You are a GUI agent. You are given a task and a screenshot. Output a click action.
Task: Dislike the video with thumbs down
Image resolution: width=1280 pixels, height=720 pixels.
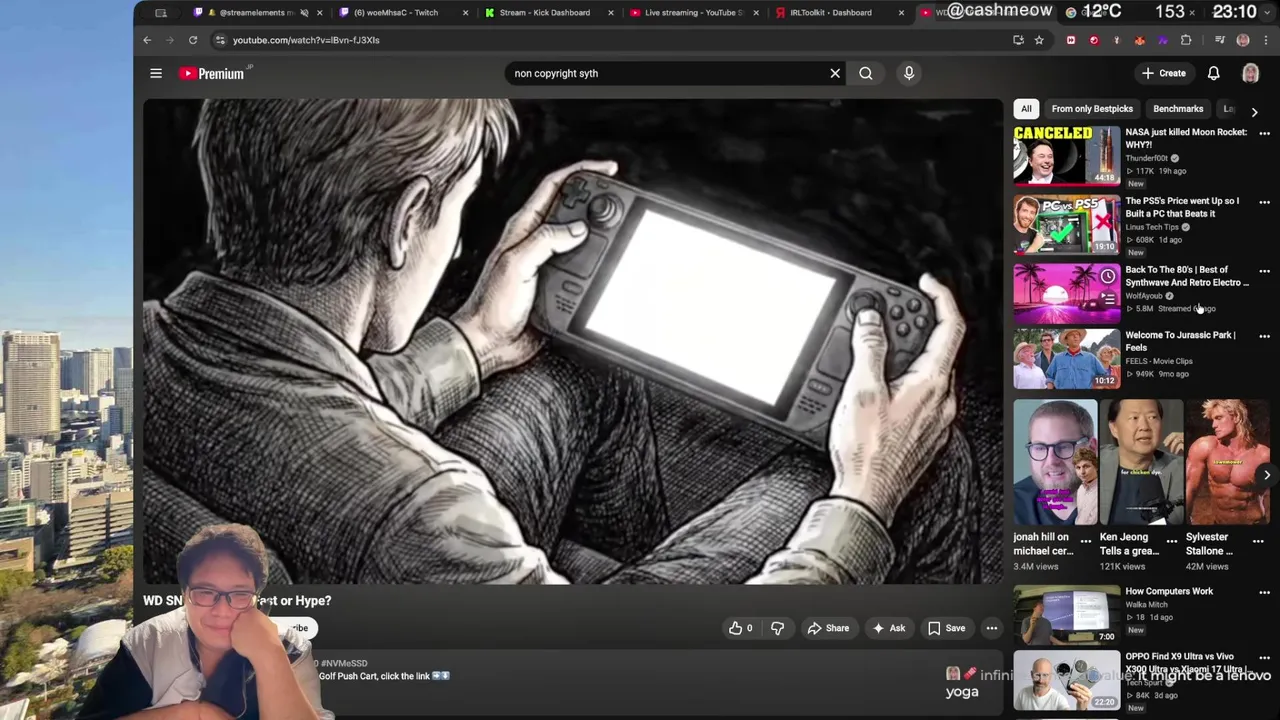777,628
